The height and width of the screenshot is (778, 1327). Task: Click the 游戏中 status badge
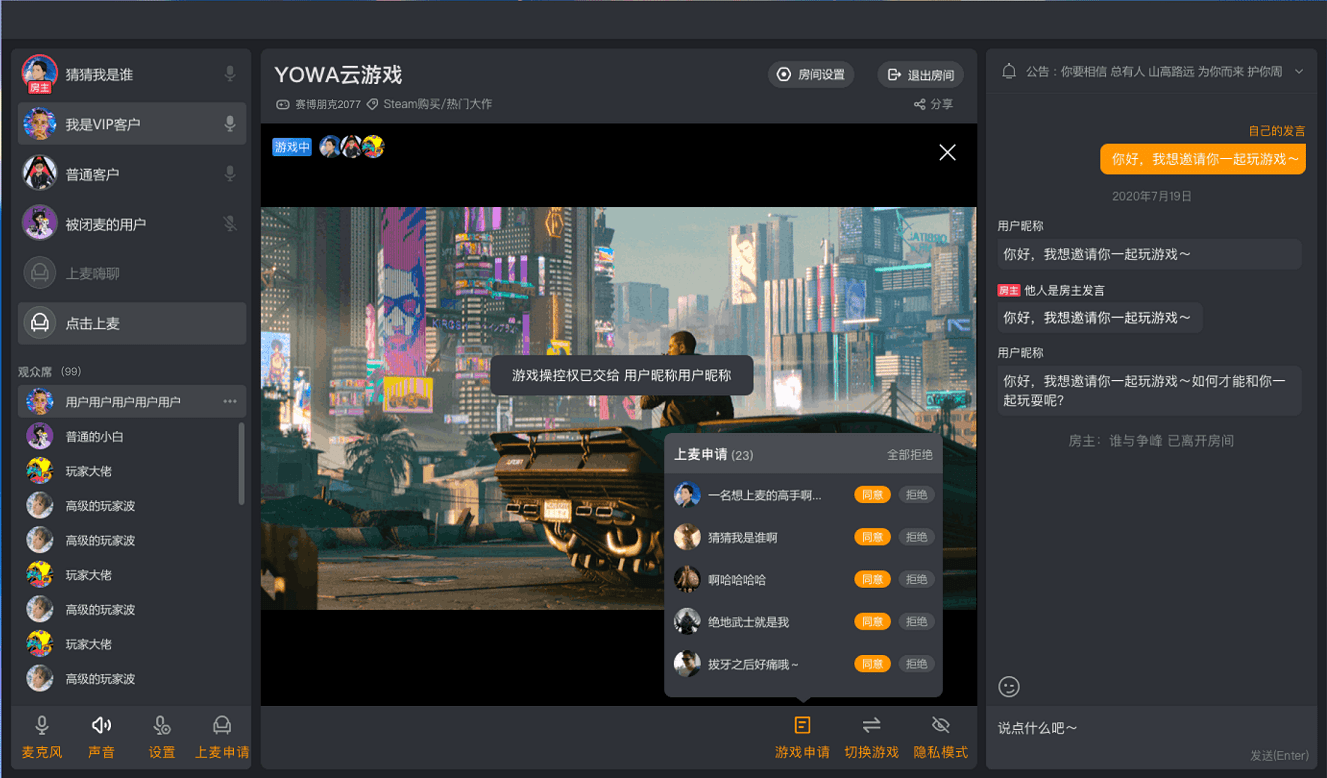tap(292, 147)
